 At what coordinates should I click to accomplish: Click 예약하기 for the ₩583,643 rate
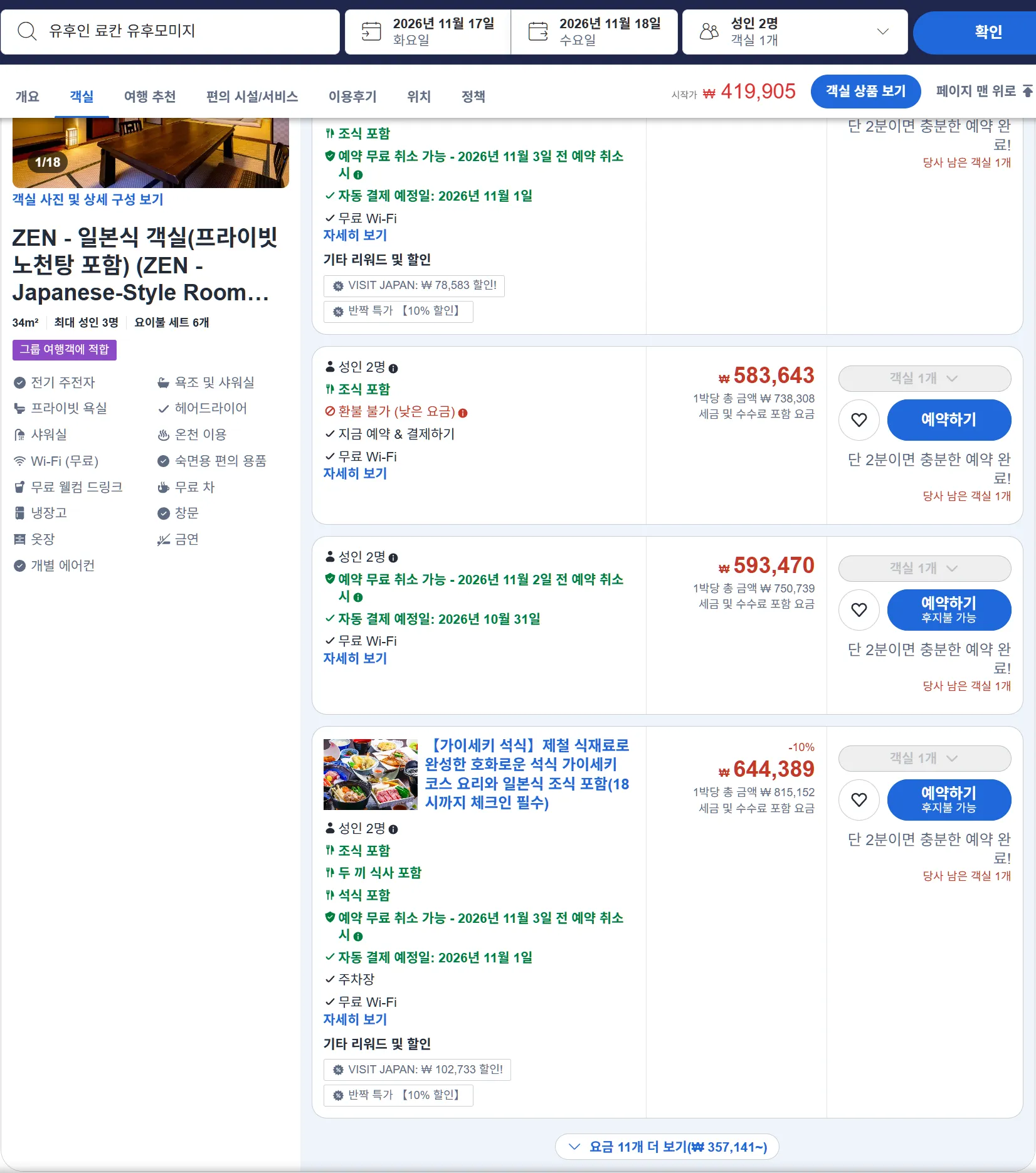pyautogui.click(x=949, y=419)
